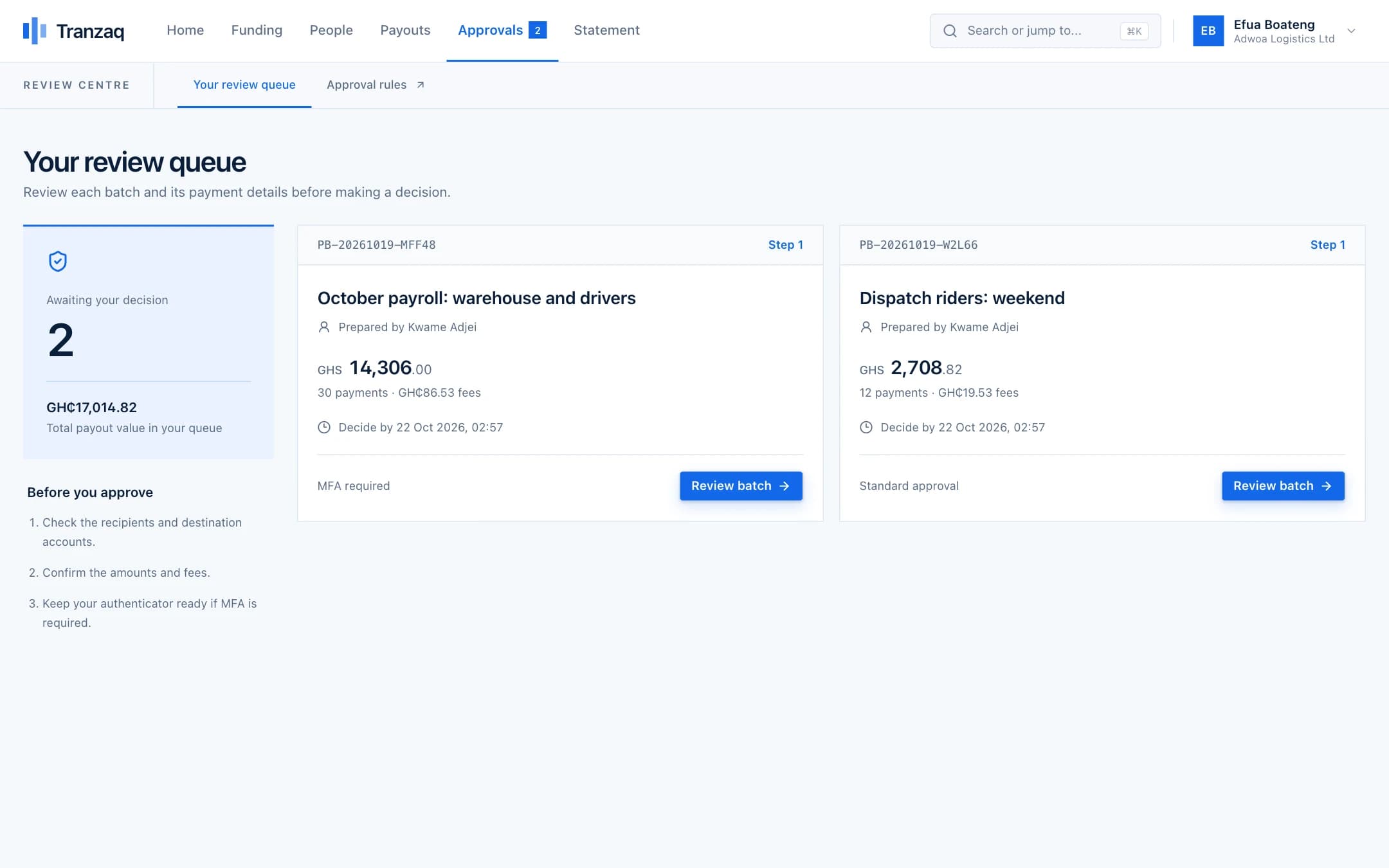Switch to Payouts tab
Viewport: 1389px width, 868px height.
click(x=405, y=30)
